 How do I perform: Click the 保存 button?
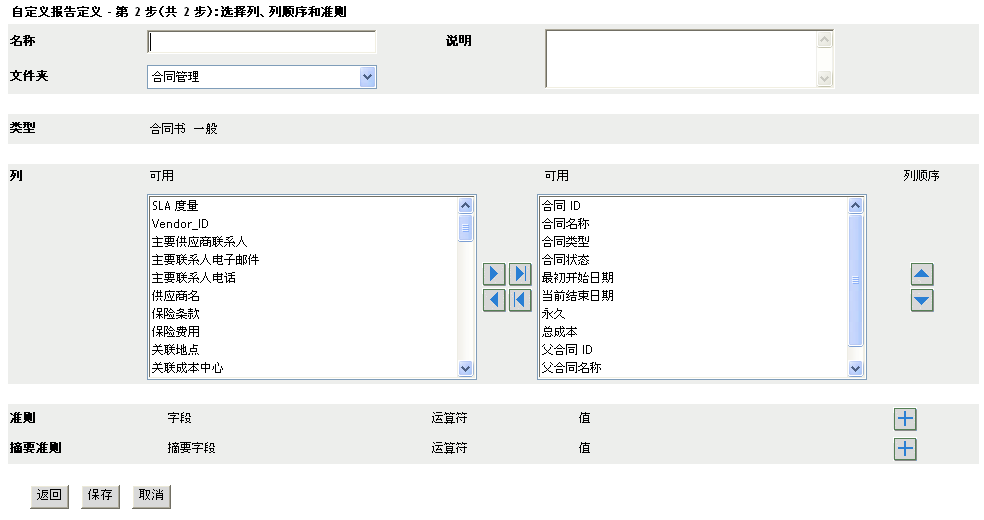[100, 496]
